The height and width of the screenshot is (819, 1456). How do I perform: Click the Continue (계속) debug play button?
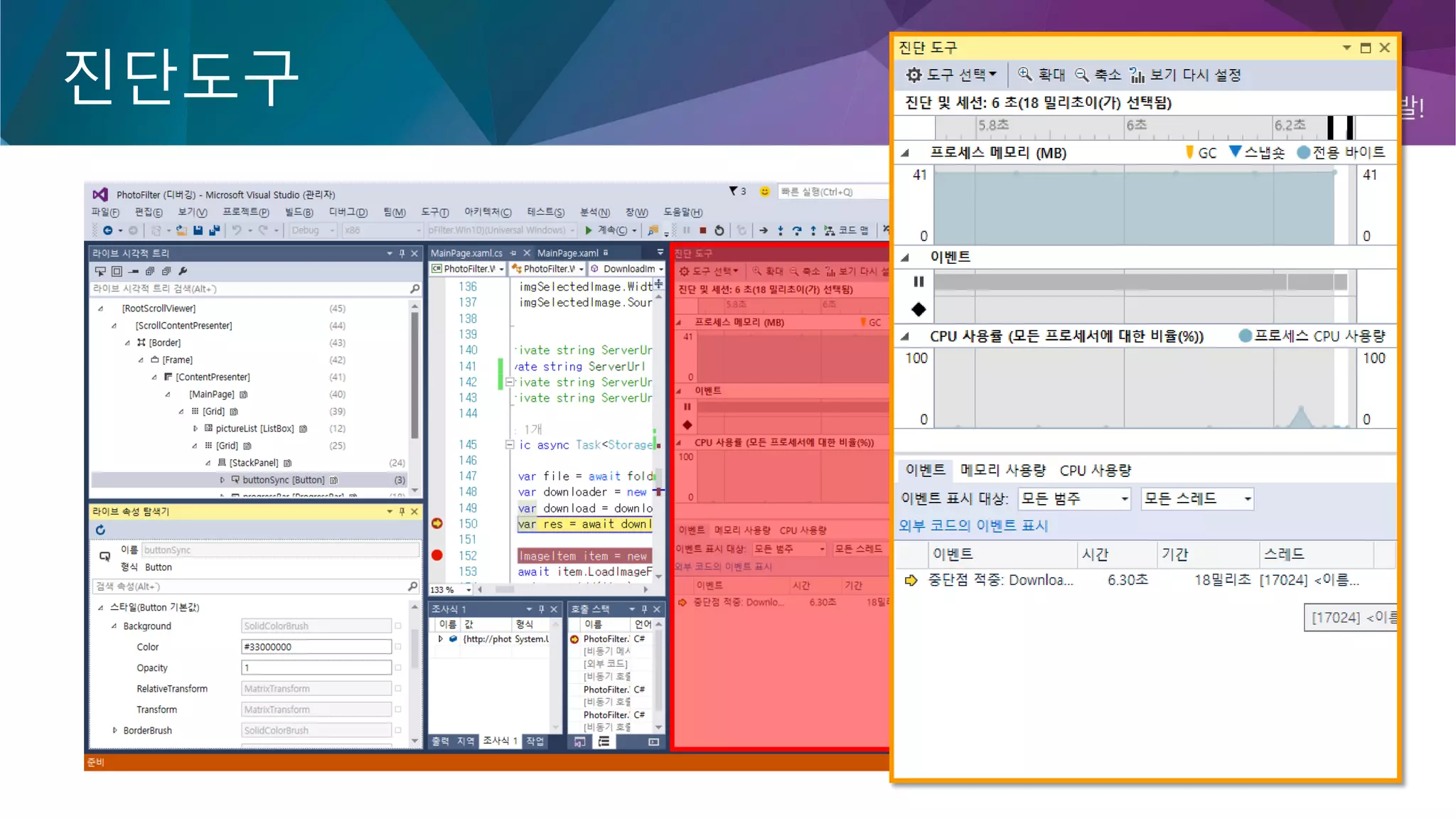coord(589,230)
